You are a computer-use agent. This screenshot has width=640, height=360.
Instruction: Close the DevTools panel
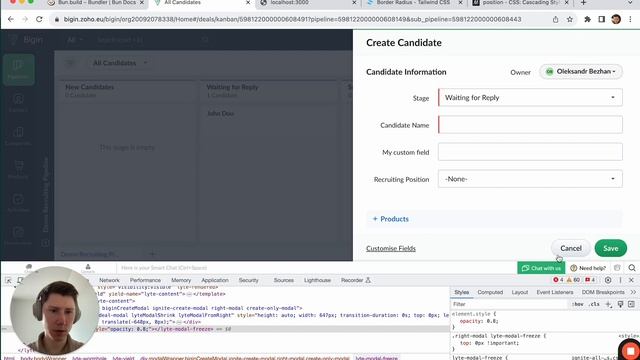631,280
